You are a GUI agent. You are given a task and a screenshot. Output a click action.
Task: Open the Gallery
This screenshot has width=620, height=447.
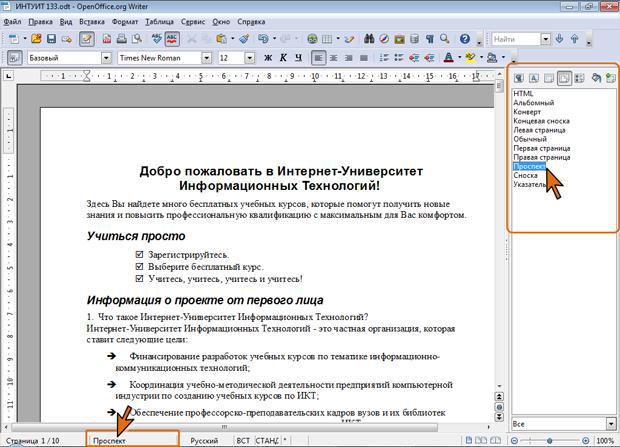coord(399,39)
